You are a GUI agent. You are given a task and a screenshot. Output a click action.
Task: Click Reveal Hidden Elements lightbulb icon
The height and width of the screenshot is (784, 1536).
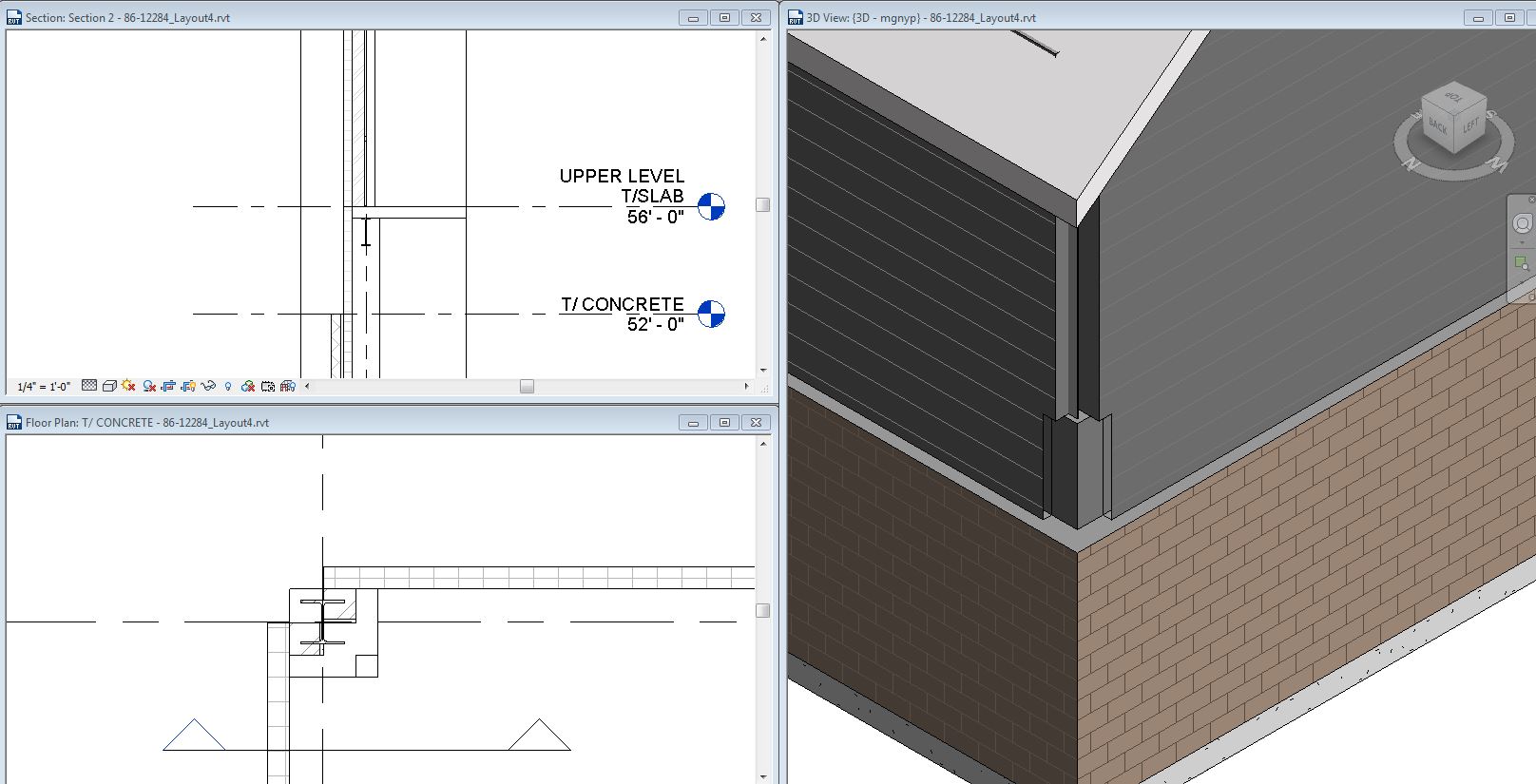click(228, 386)
